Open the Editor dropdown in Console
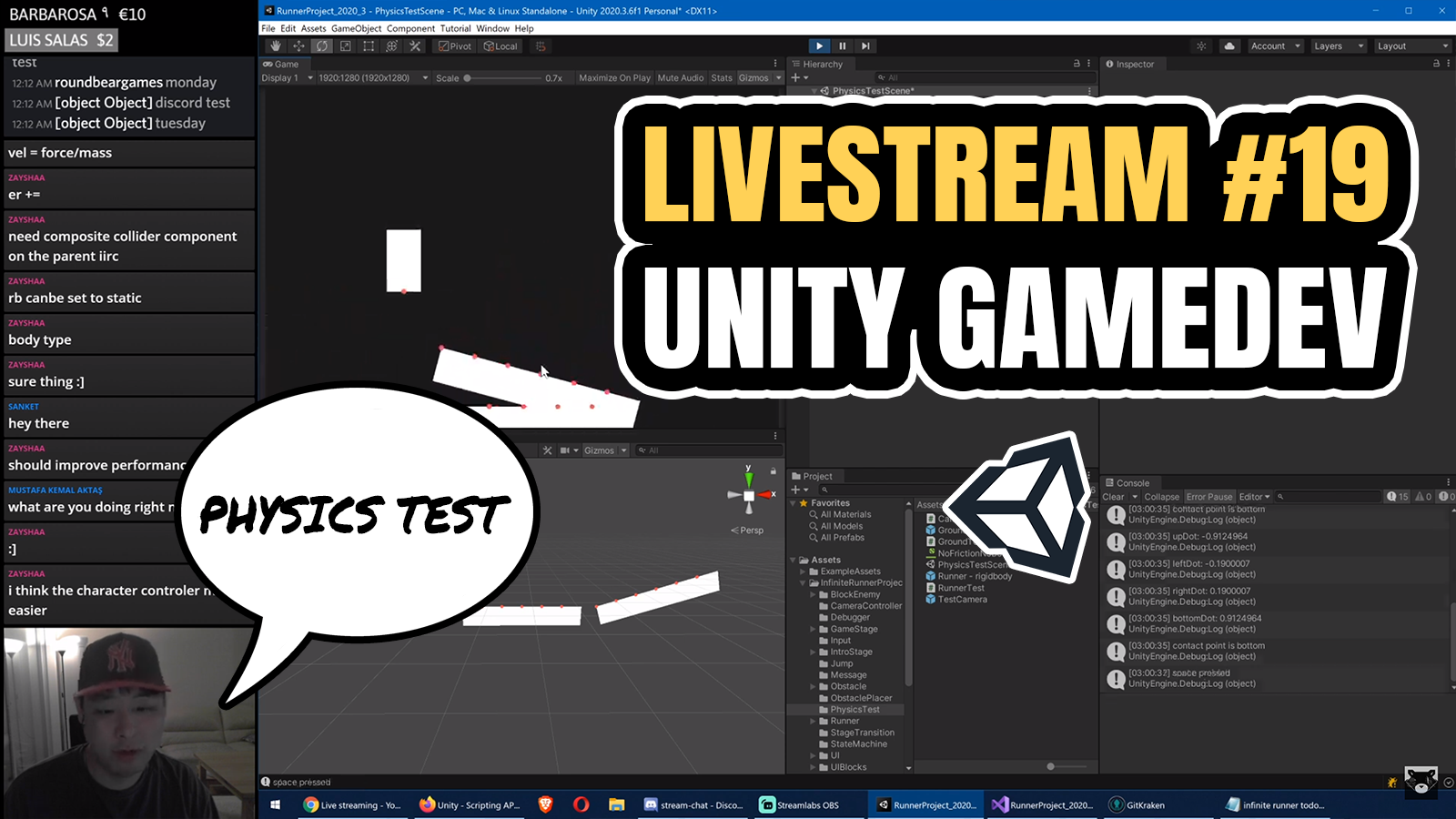This screenshot has width=1456, height=819. click(1254, 497)
